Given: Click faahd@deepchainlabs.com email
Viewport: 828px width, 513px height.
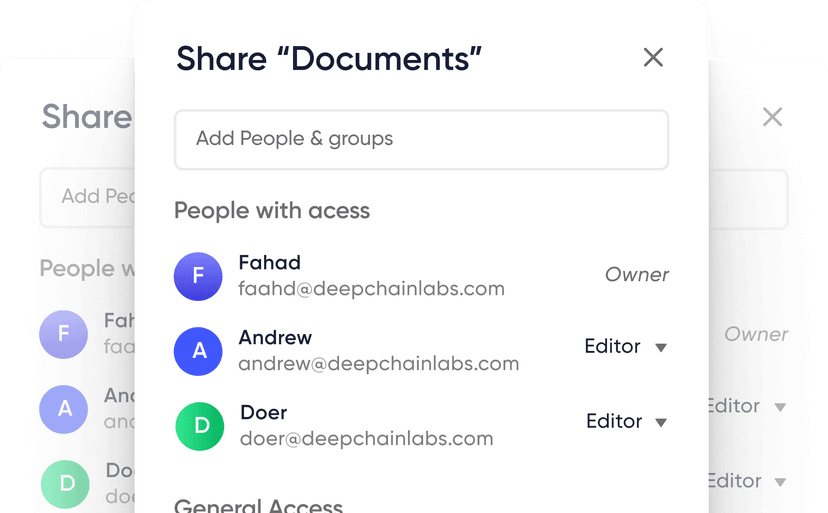Looking at the screenshot, I should tap(371, 289).
